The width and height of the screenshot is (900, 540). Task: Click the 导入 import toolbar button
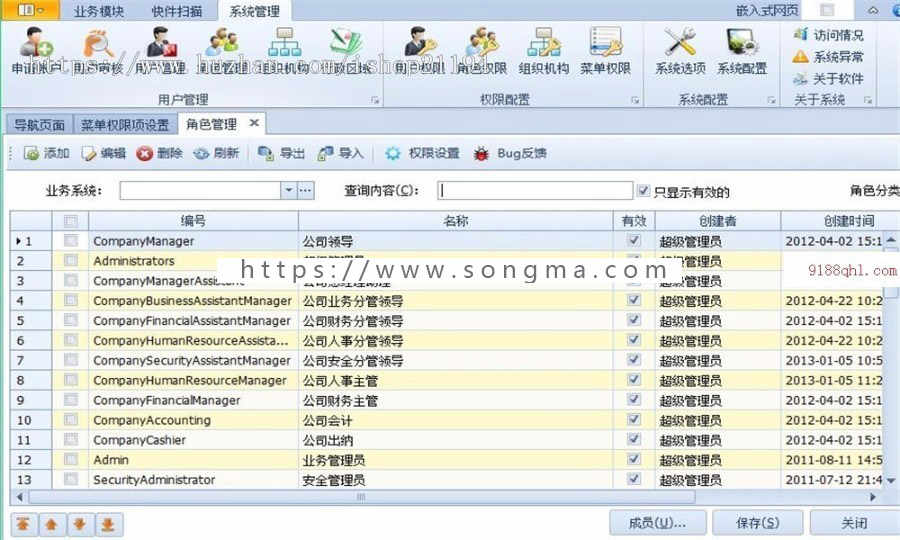pyautogui.click(x=341, y=153)
